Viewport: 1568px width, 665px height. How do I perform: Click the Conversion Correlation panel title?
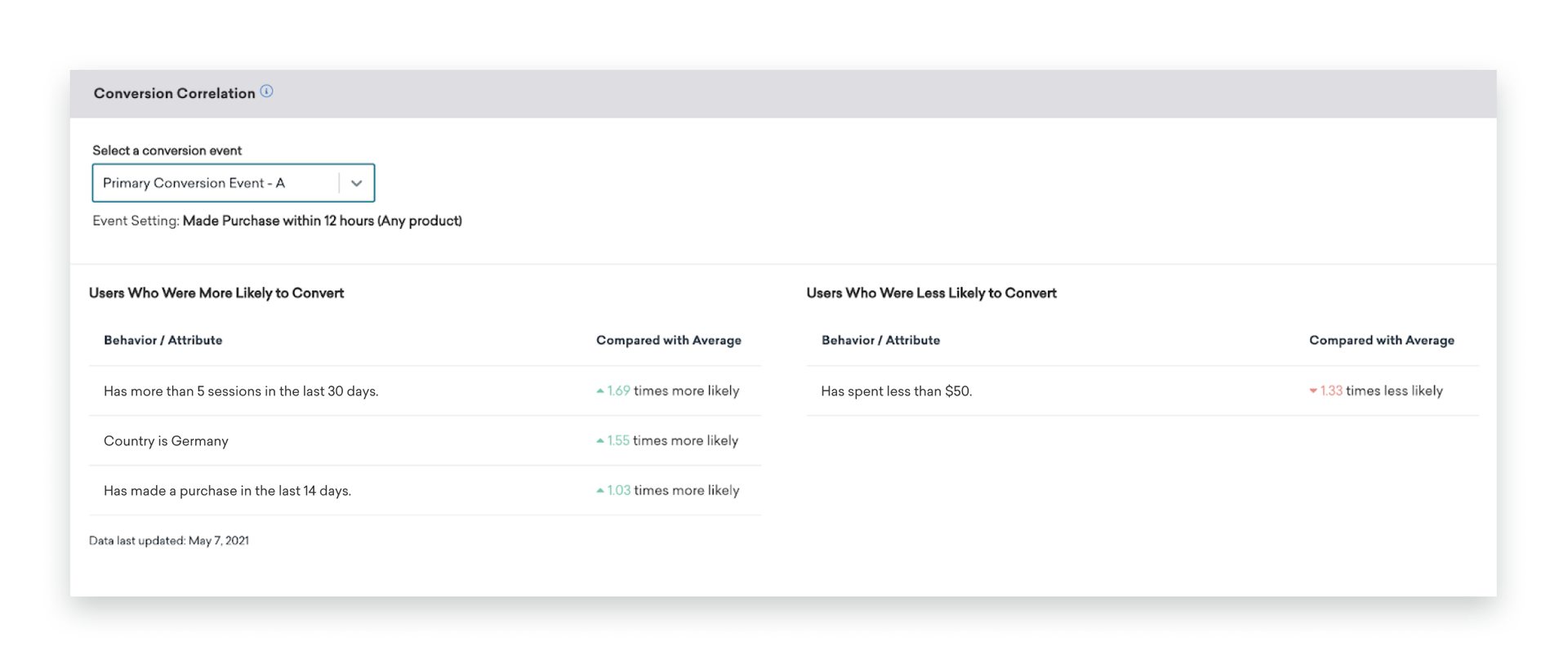point(174,93)
